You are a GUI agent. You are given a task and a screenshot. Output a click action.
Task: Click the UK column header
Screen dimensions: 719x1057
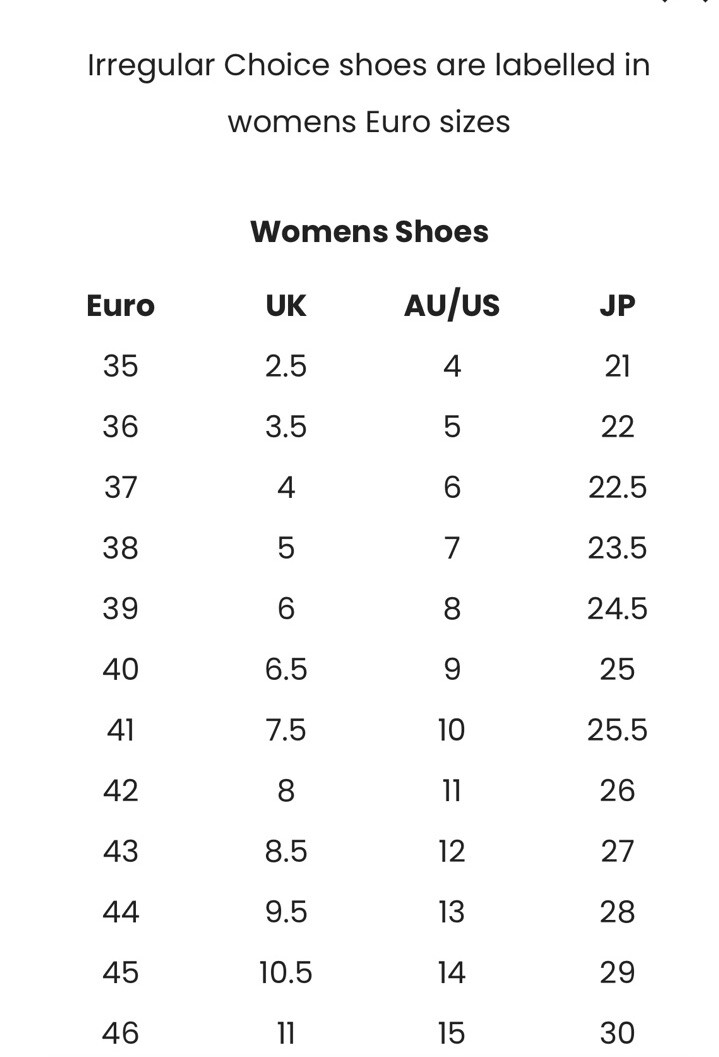[x=286, y=306]
